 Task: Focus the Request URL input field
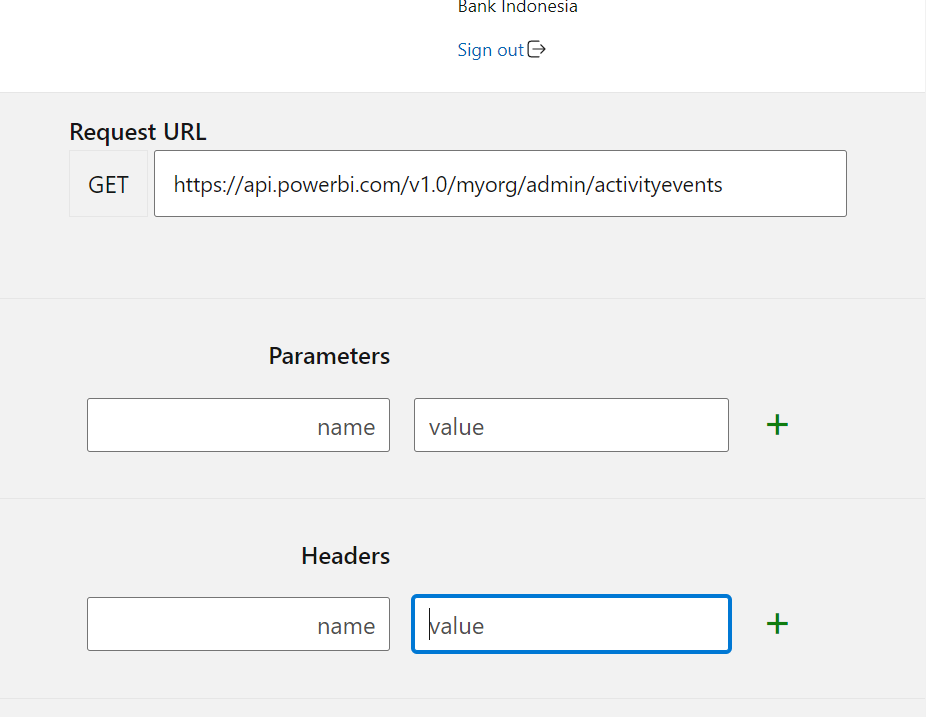pos(500,184)
